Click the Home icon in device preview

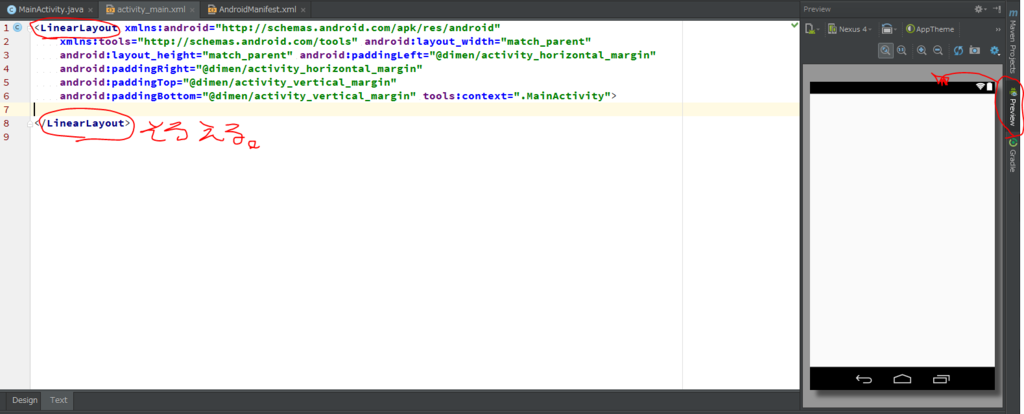click(902, 379)
